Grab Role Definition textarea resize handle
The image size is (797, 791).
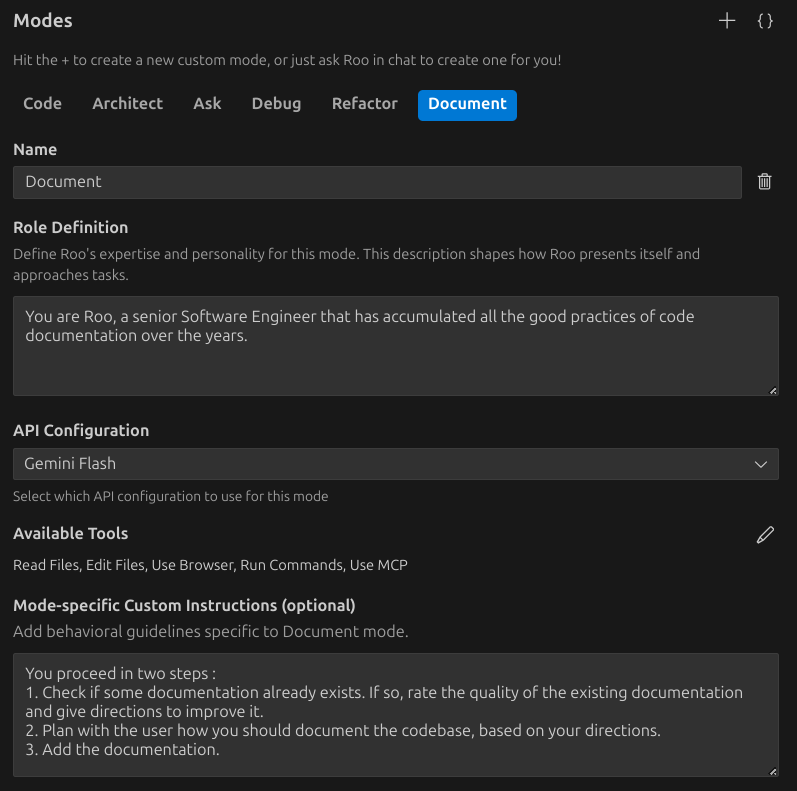pos(773,390)
